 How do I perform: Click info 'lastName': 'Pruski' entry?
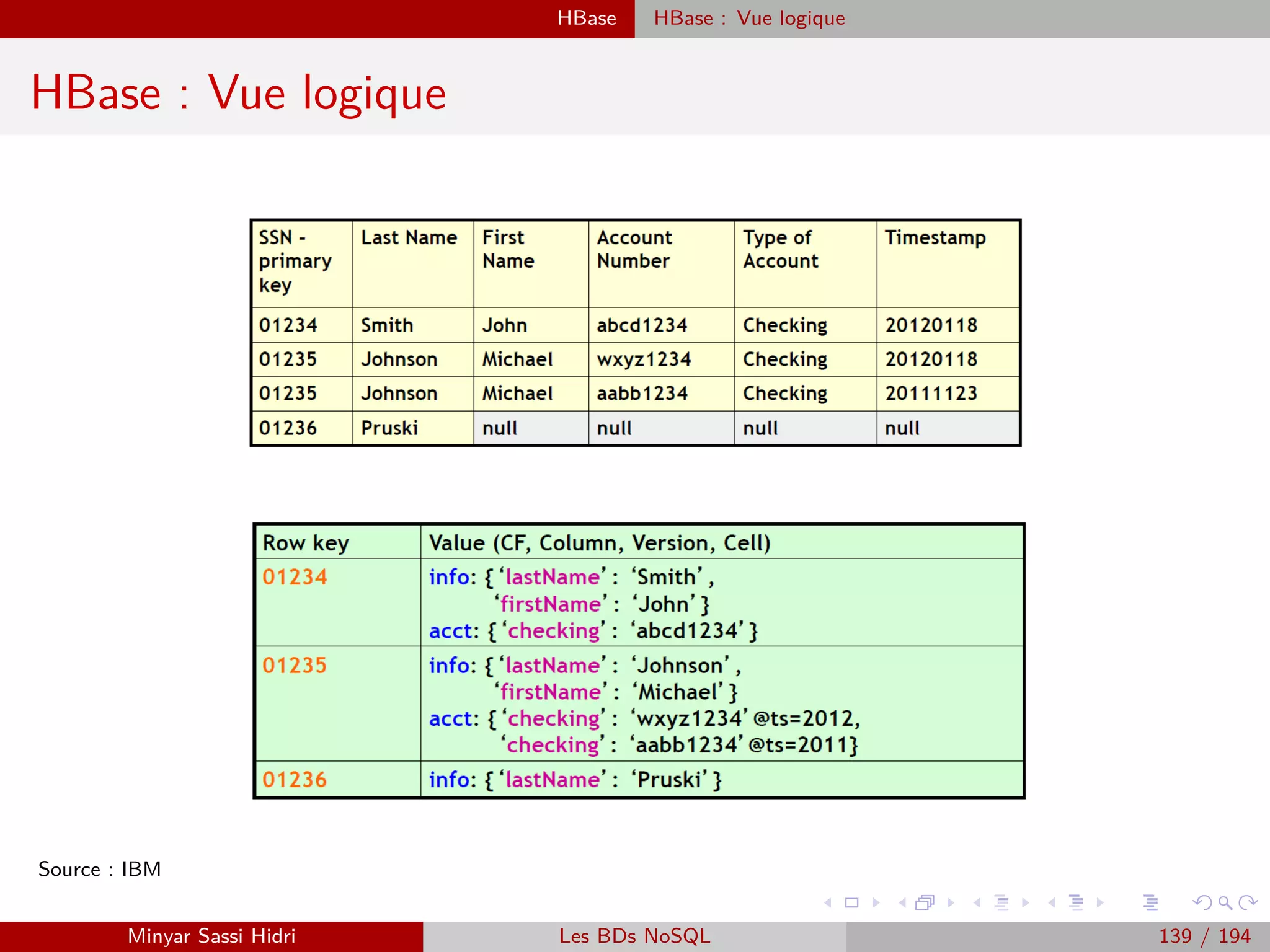click(x=575, y=780)
